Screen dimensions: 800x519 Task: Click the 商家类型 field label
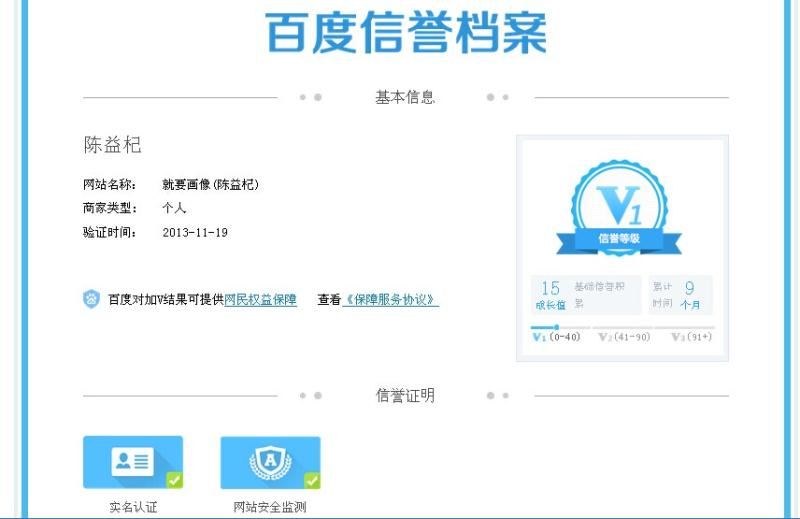109,208
